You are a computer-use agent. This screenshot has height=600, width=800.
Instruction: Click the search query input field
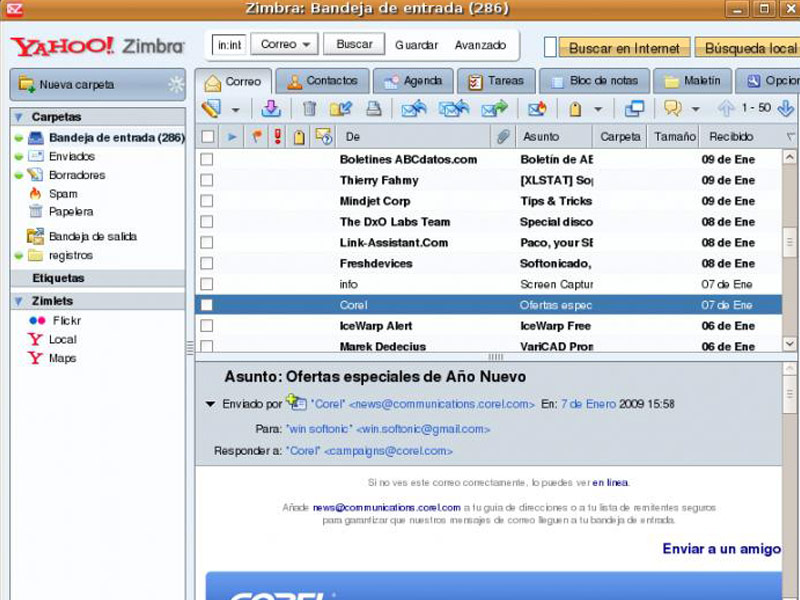coord(229,45)
